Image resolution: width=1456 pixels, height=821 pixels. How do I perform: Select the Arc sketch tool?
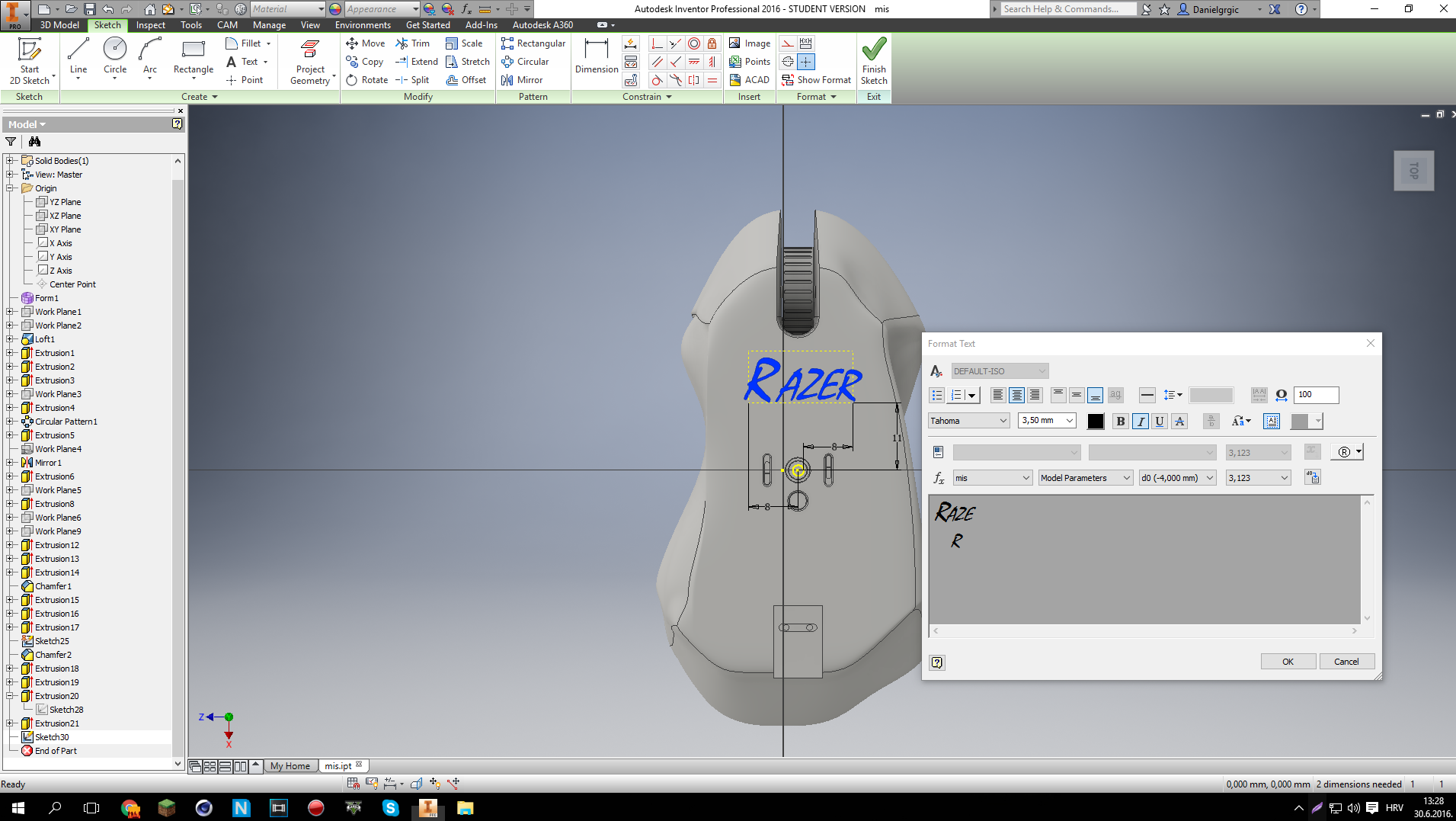point(150,58)
